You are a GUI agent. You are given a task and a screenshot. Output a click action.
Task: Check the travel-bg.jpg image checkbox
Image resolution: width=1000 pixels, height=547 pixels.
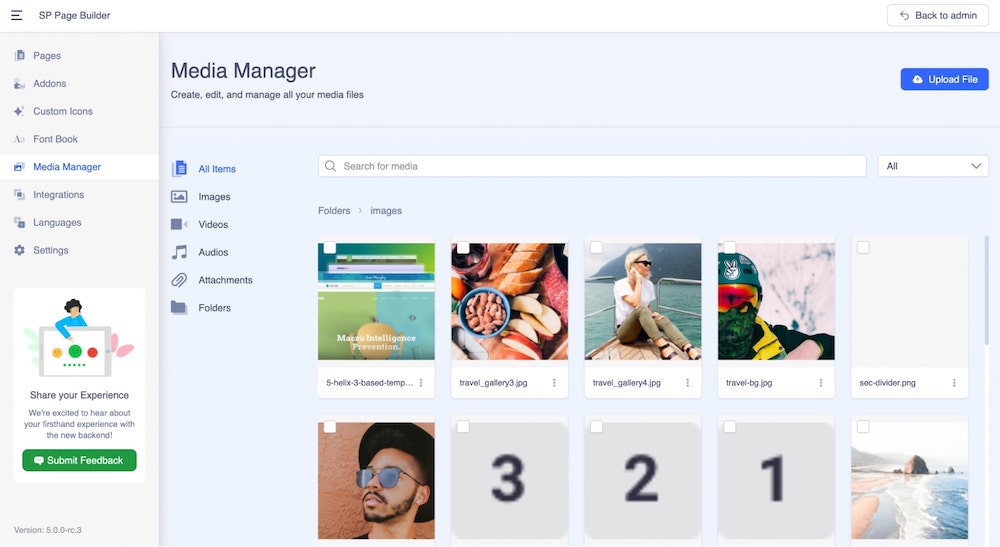point(730,248)
